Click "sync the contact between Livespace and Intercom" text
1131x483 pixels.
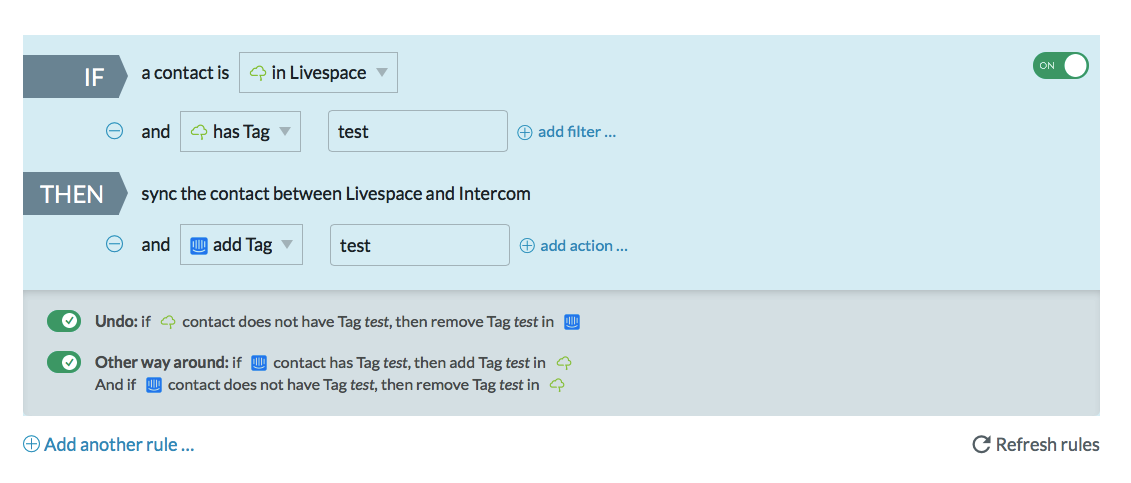point(336,194)
